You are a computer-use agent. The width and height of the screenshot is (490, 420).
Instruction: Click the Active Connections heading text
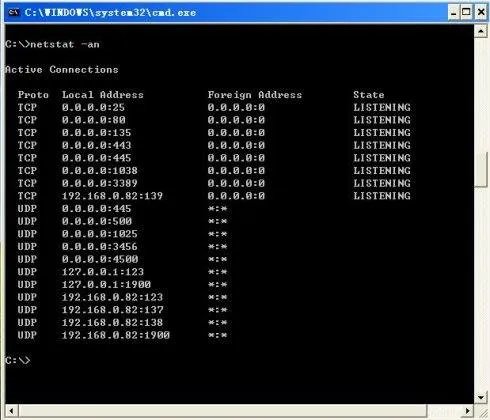pyautogui.click(x=62, y=70)
